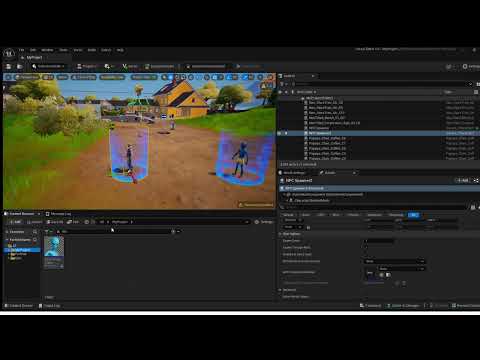
Task: Click the Outliner settings icon beside the search box
Action: coord(478,84)
